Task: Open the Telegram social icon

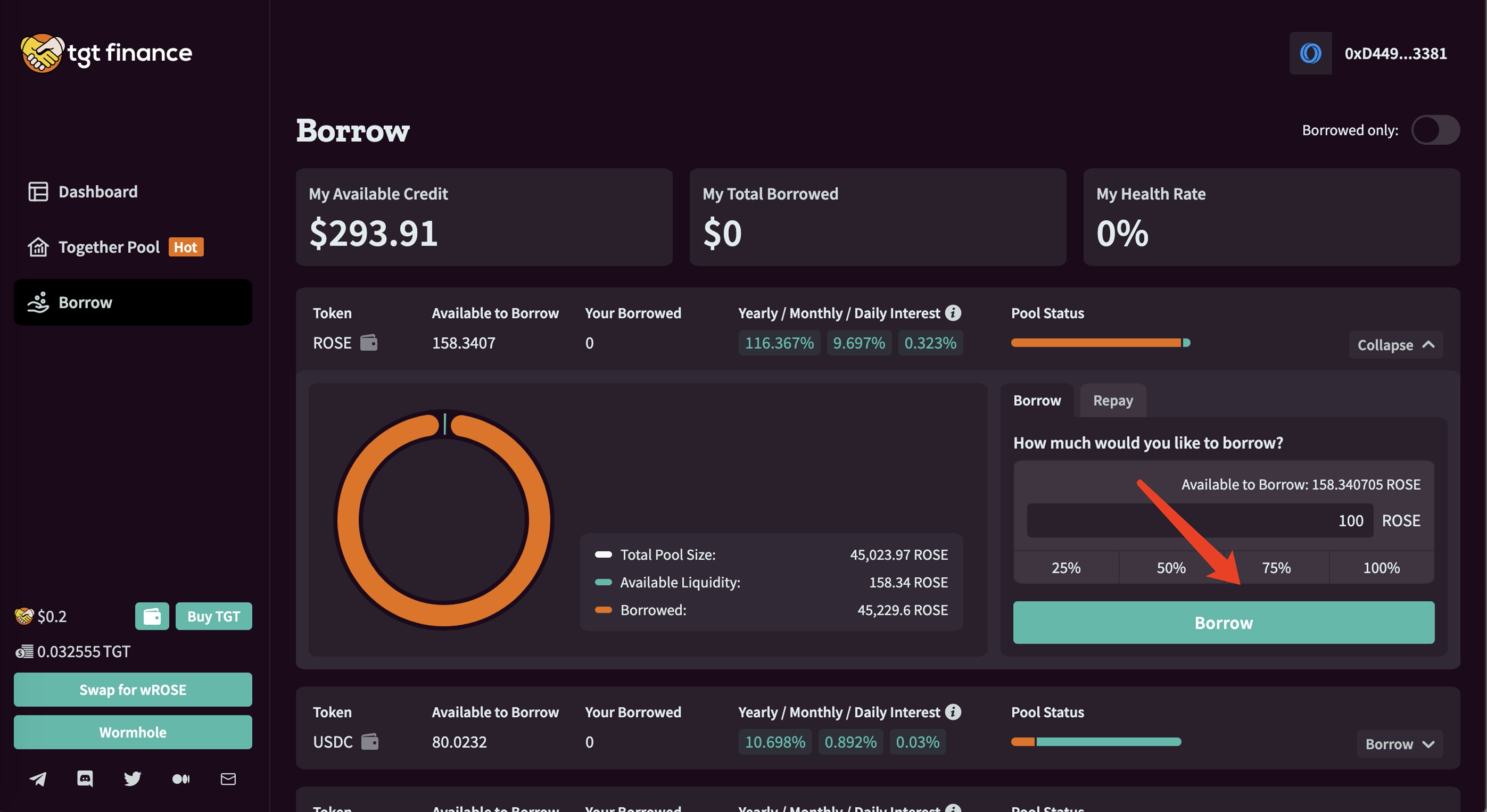Action: tap(38, 778)
